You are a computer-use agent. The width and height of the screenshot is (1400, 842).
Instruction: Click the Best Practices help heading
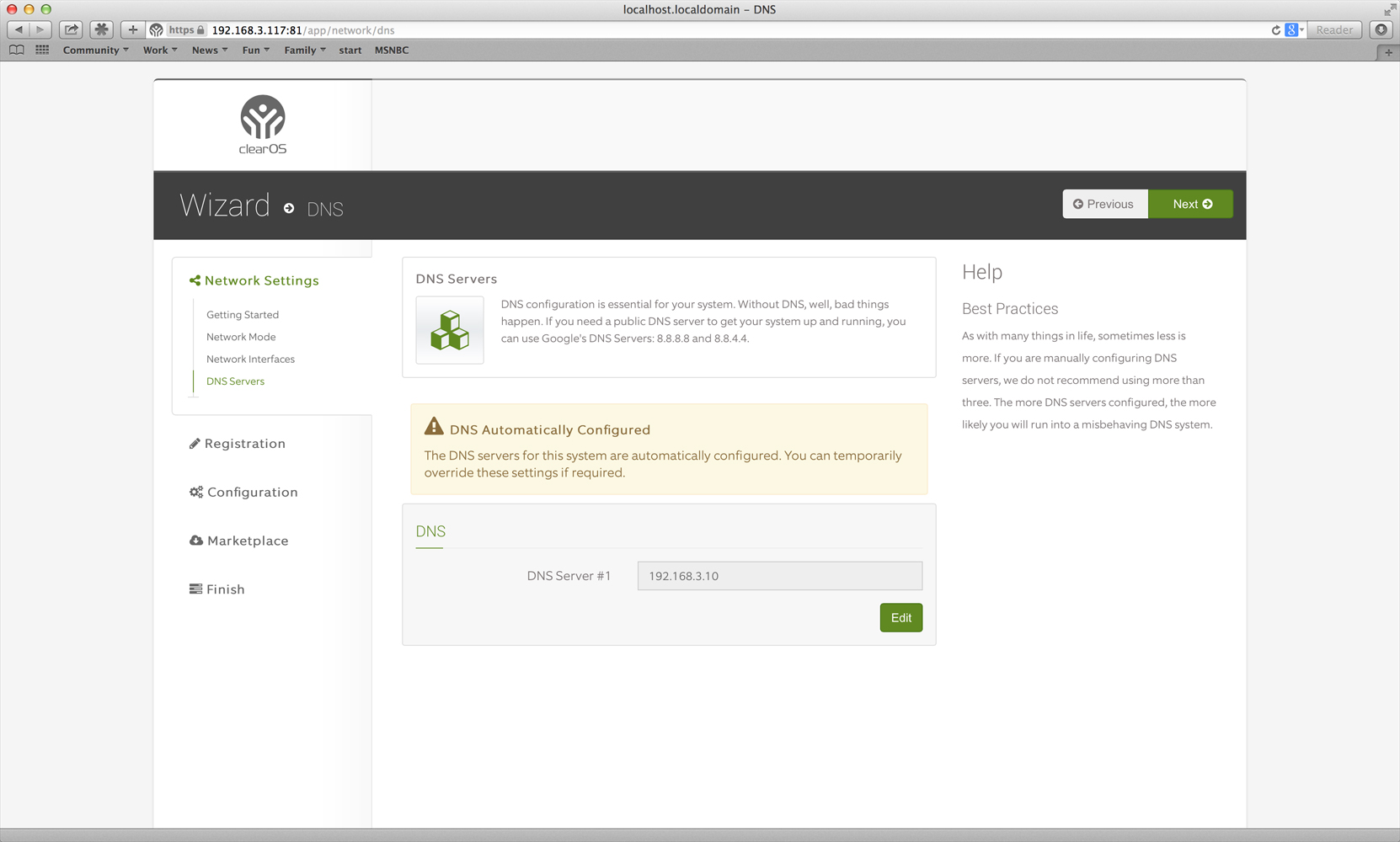tap(1010, 309)
